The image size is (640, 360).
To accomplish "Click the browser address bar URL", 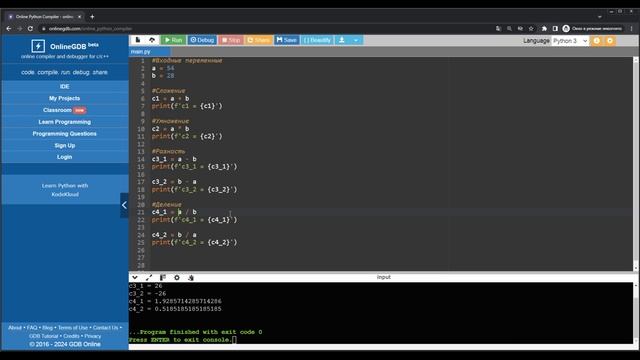I will (90, 29).
